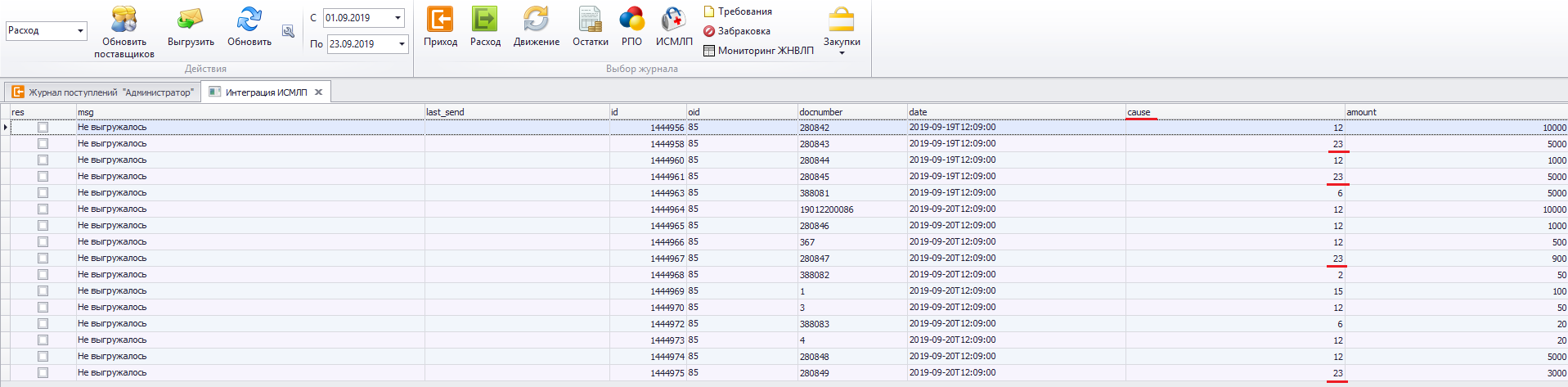Expand the Расход type dropdown

(80, 31)
